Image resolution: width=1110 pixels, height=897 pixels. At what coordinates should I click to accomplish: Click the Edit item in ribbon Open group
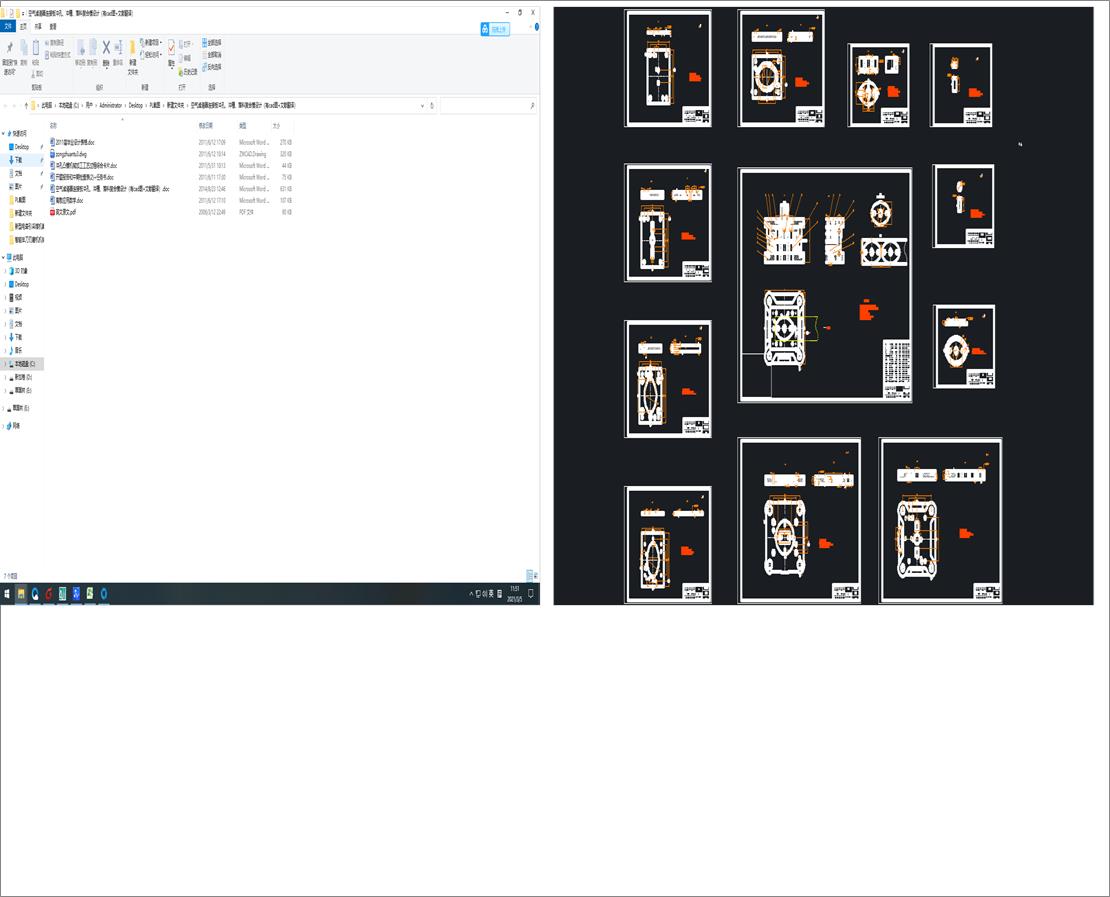(x=185, y=58)
